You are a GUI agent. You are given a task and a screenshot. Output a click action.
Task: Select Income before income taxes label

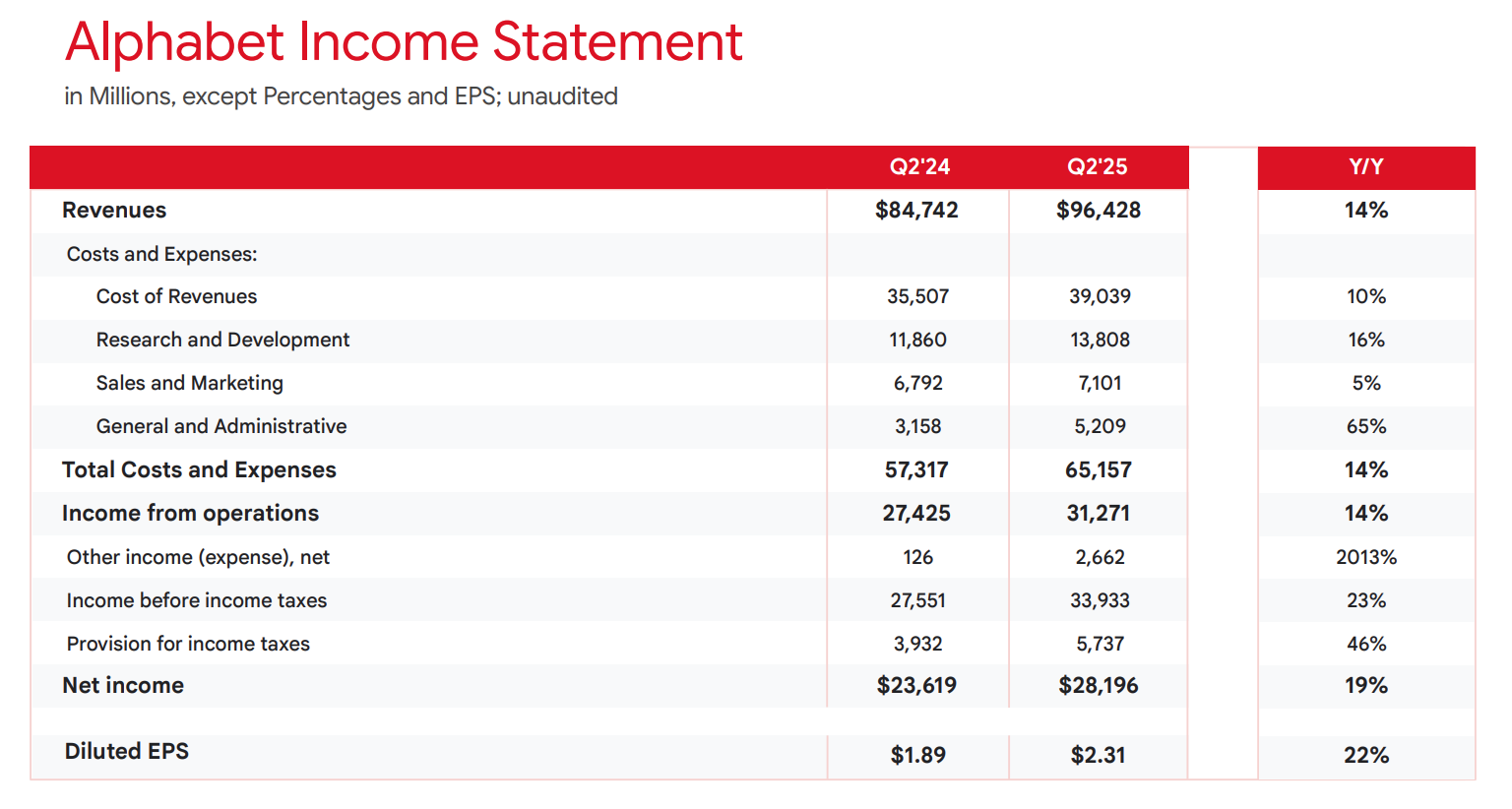click(196, 600)
